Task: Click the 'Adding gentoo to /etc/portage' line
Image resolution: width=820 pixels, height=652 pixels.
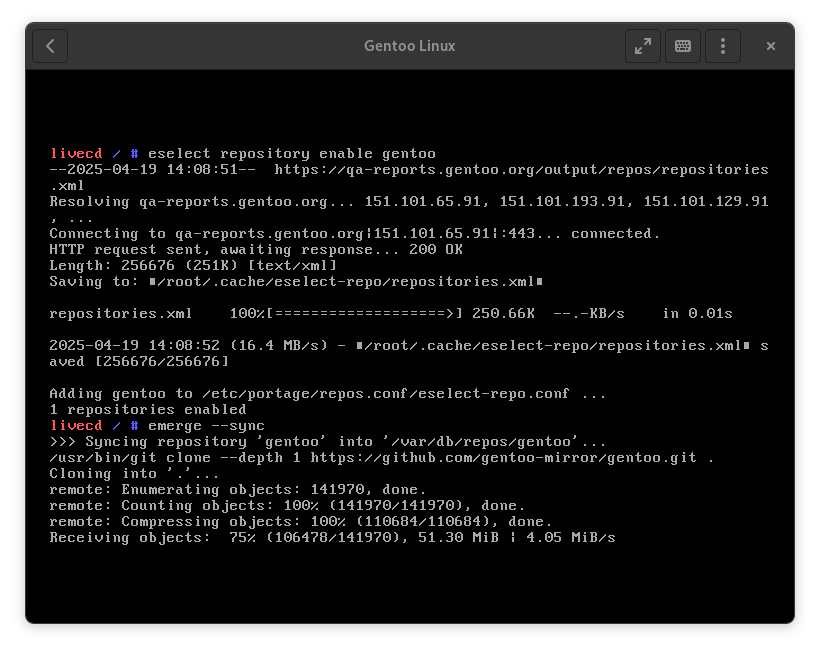Action: point(327,394)
